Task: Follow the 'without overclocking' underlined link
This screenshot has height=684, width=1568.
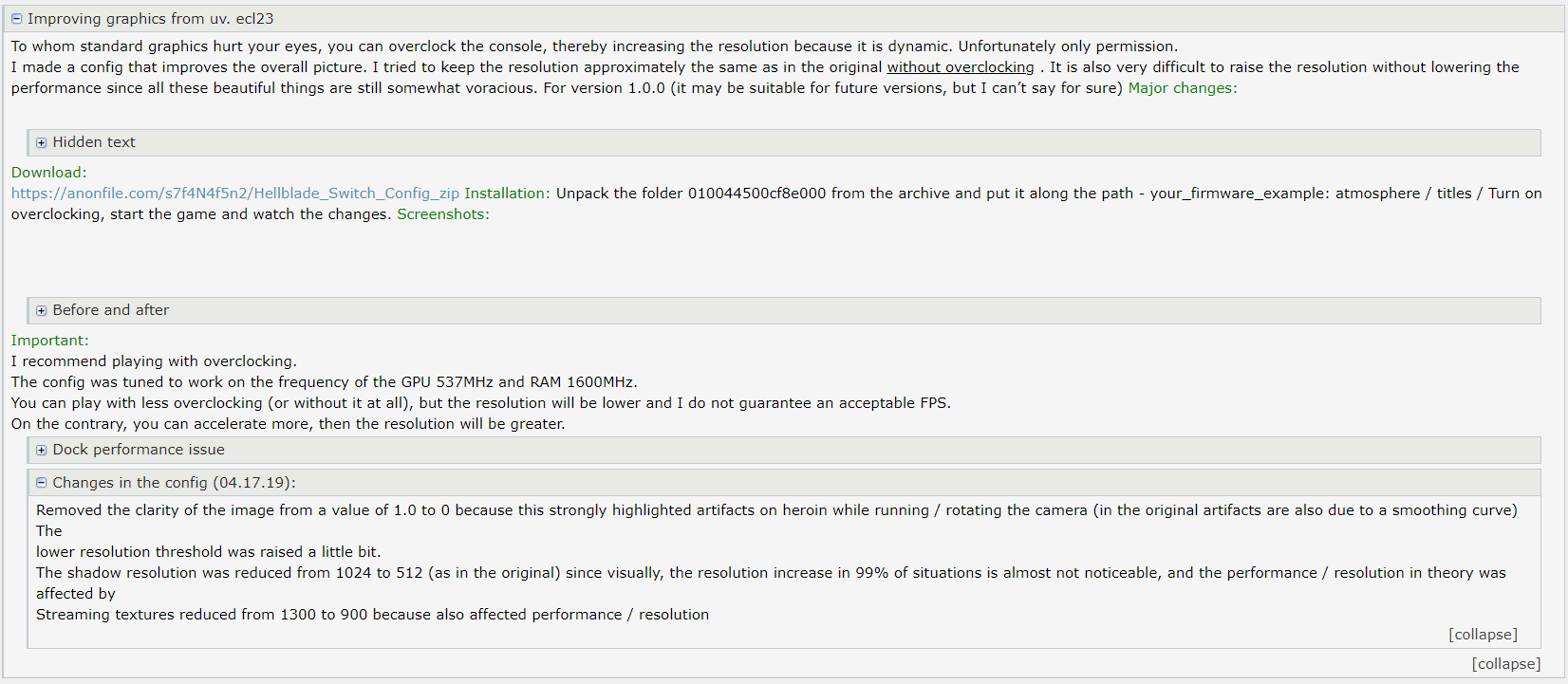Action: pyautogui.click(x=961, y=67)
